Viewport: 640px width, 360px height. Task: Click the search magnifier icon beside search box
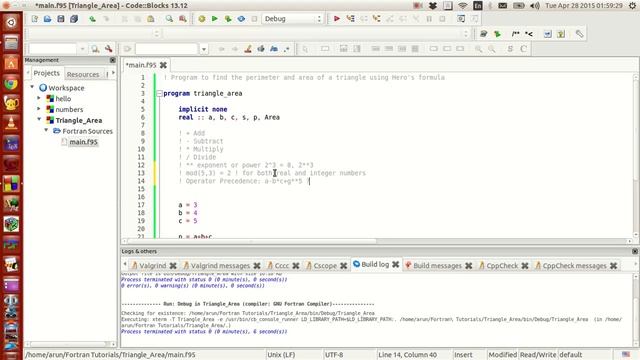coord(95,49)
